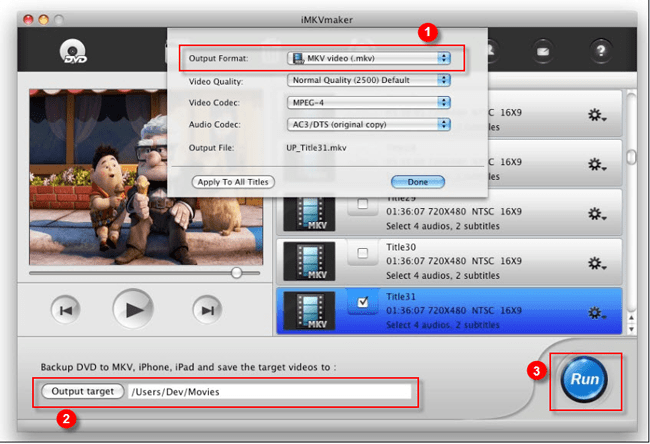Open the settings gear for Title31
Image resolution: width=650 pixels, height=444 pixels.
[597, 313]
